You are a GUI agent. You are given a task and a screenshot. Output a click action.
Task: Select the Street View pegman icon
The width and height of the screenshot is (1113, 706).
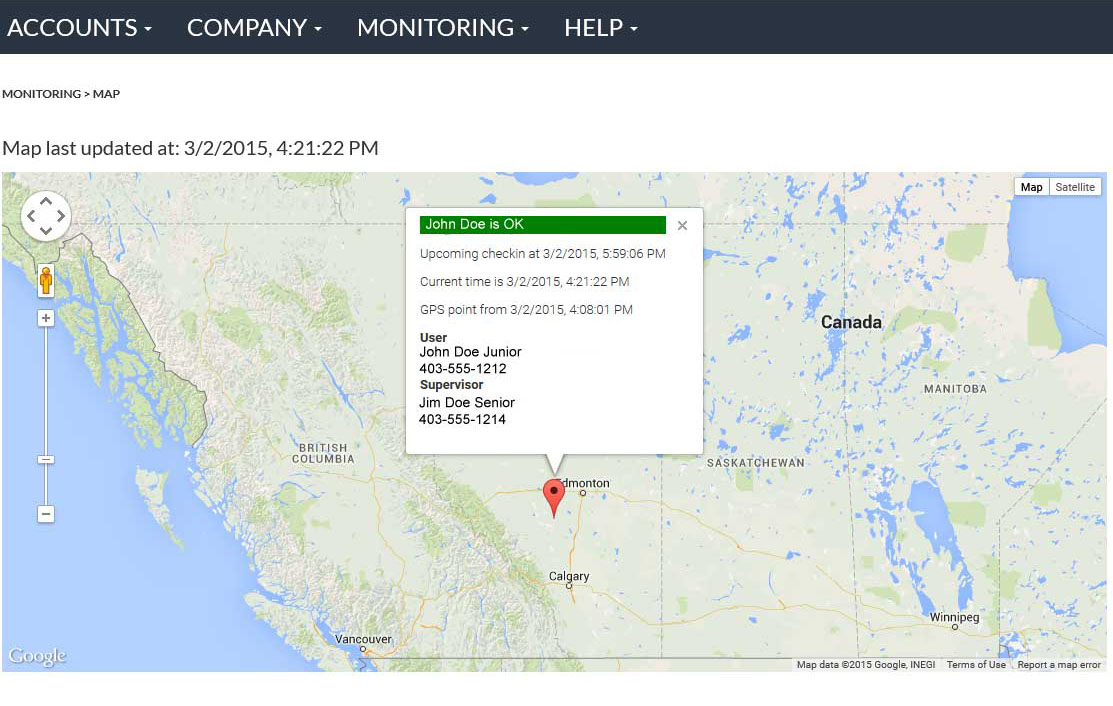46,281
